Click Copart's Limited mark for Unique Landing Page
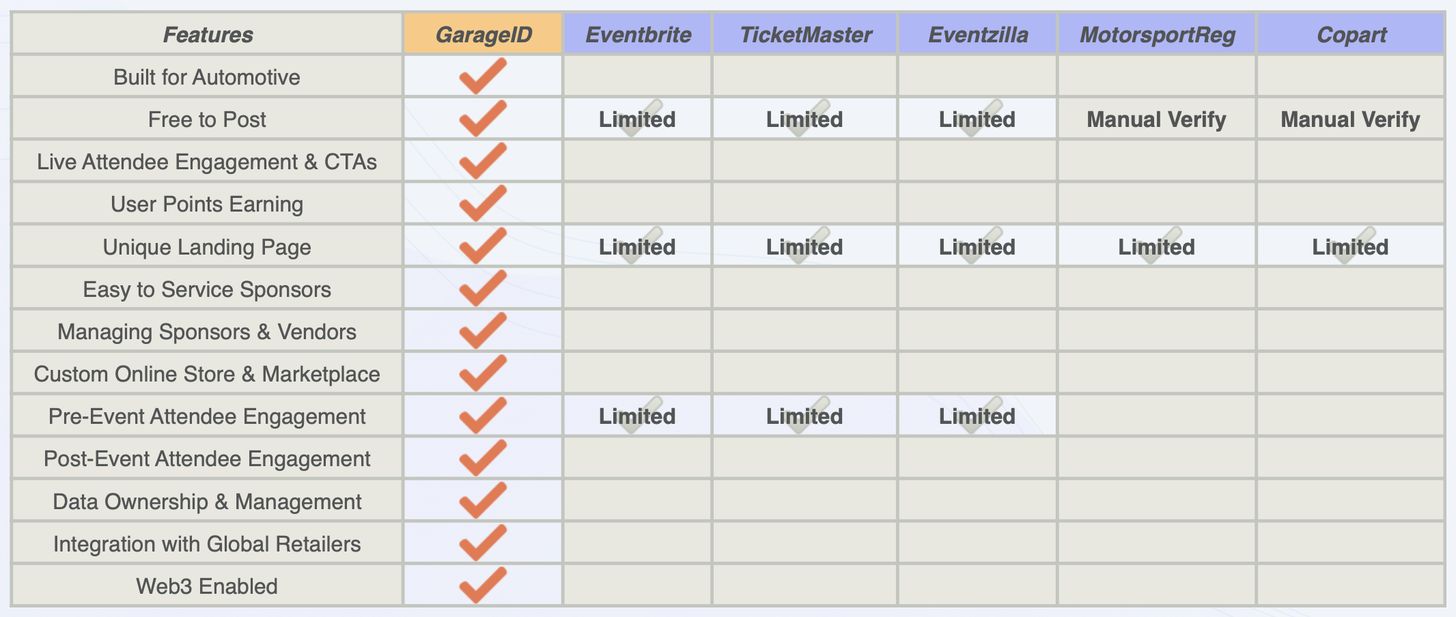The width and height of the screenshot is (1456, 617). (1350, 247)
